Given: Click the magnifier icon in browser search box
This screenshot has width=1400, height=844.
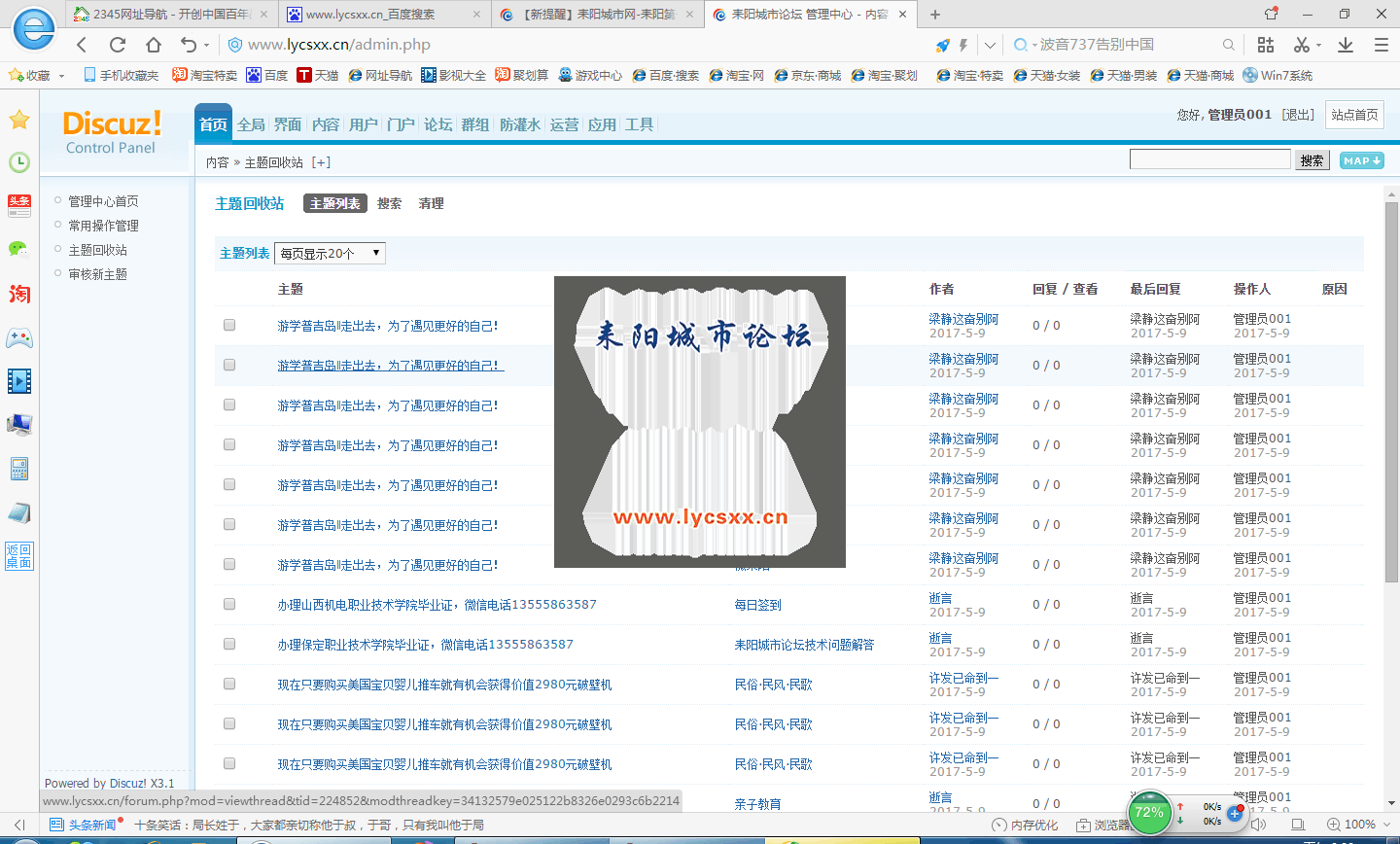Looking at the screenshot, I should [x=1229, y=45].
